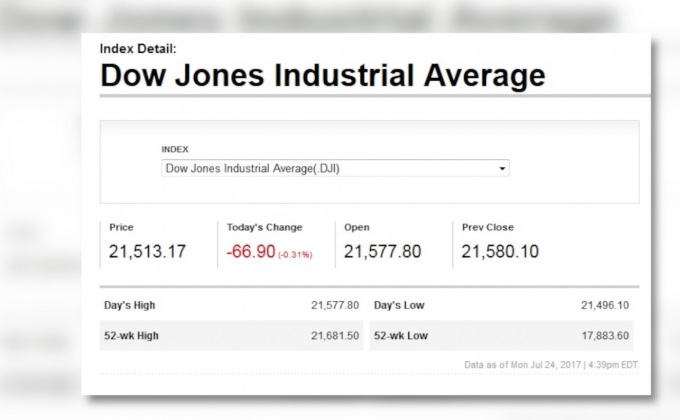Click the Today's Change label

[x=264, y=227]
